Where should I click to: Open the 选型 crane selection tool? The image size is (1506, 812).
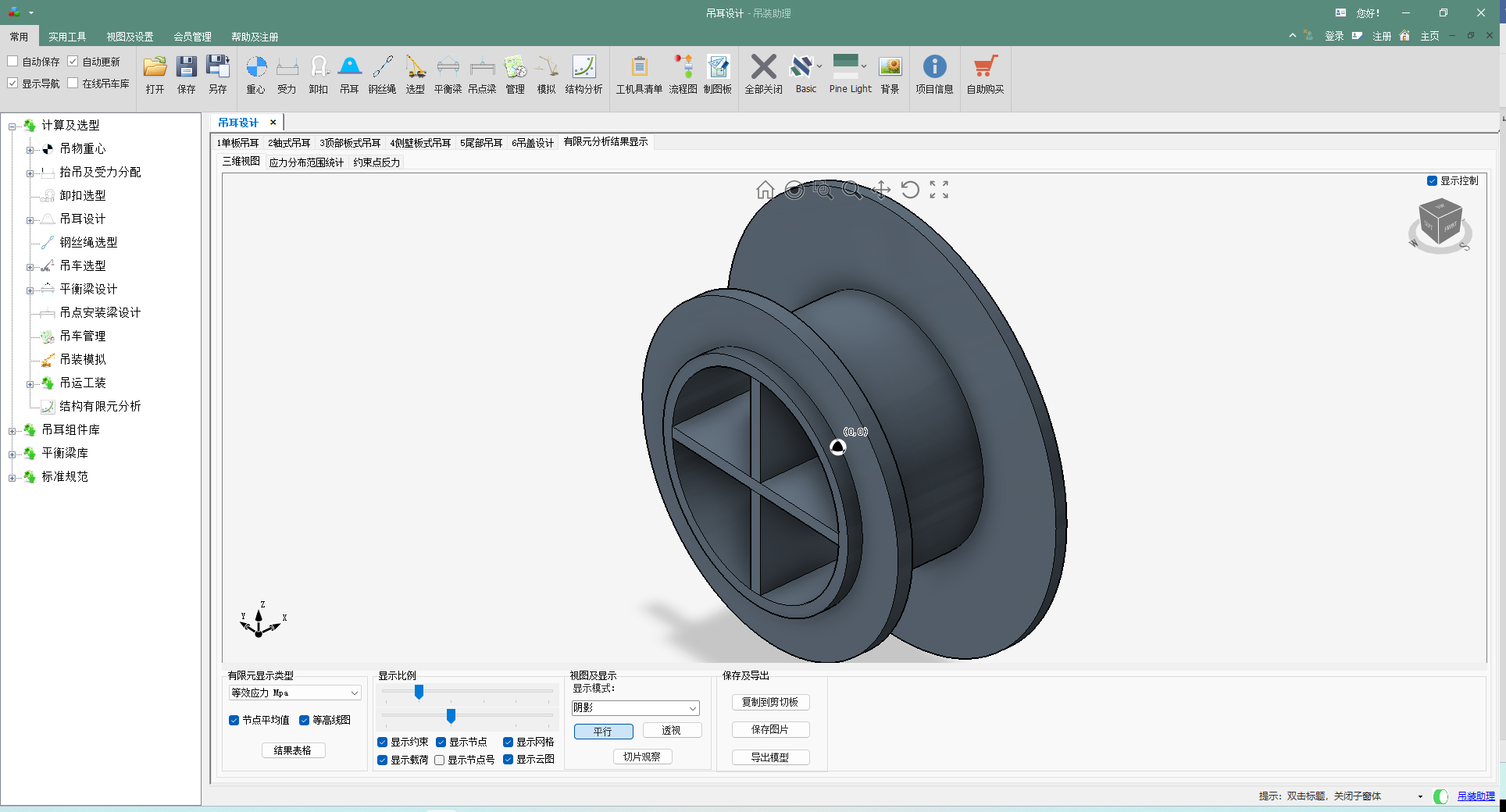[x=415, y=74]
